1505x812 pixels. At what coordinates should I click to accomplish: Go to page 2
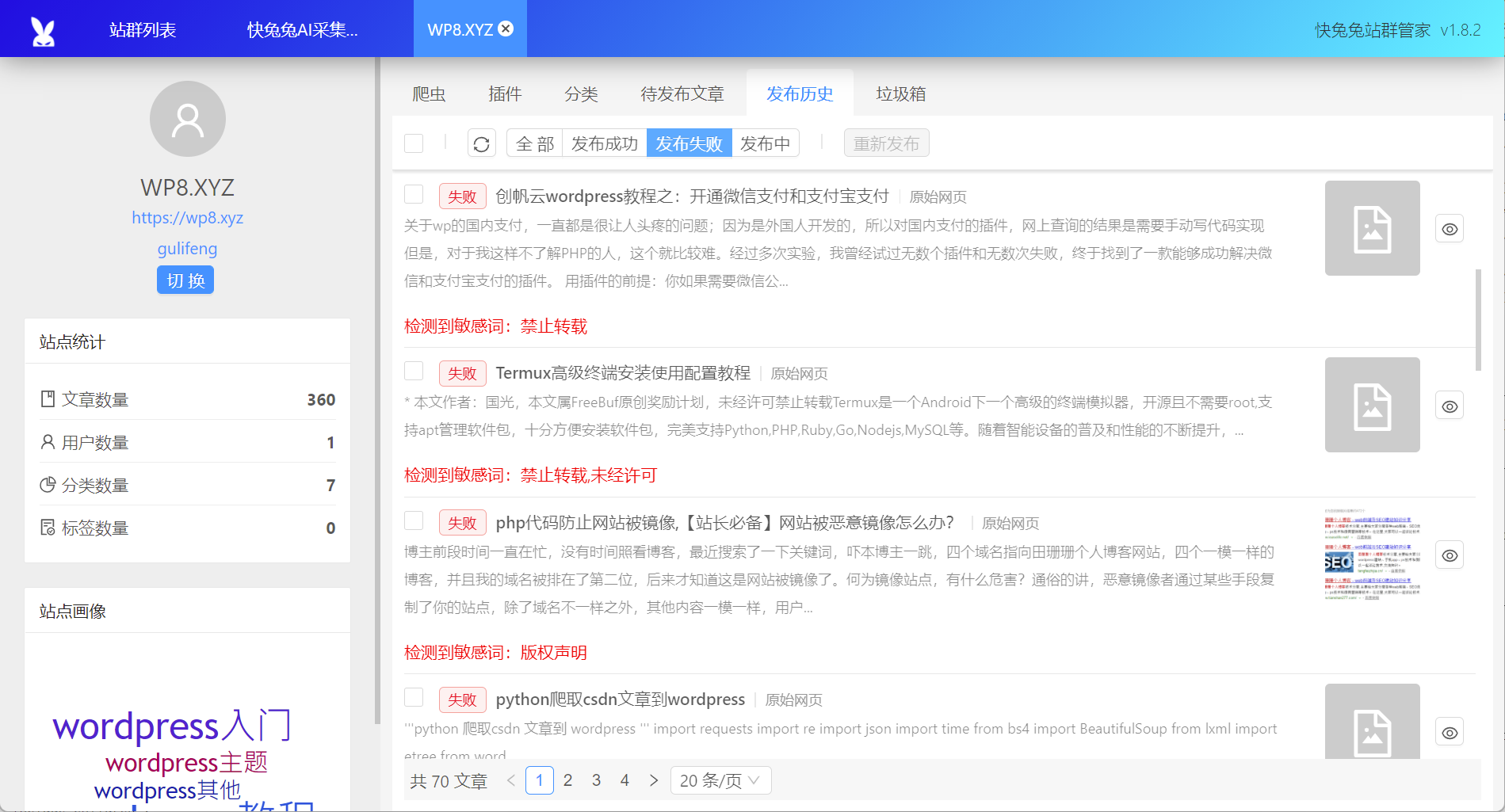[x=568, y=780]
